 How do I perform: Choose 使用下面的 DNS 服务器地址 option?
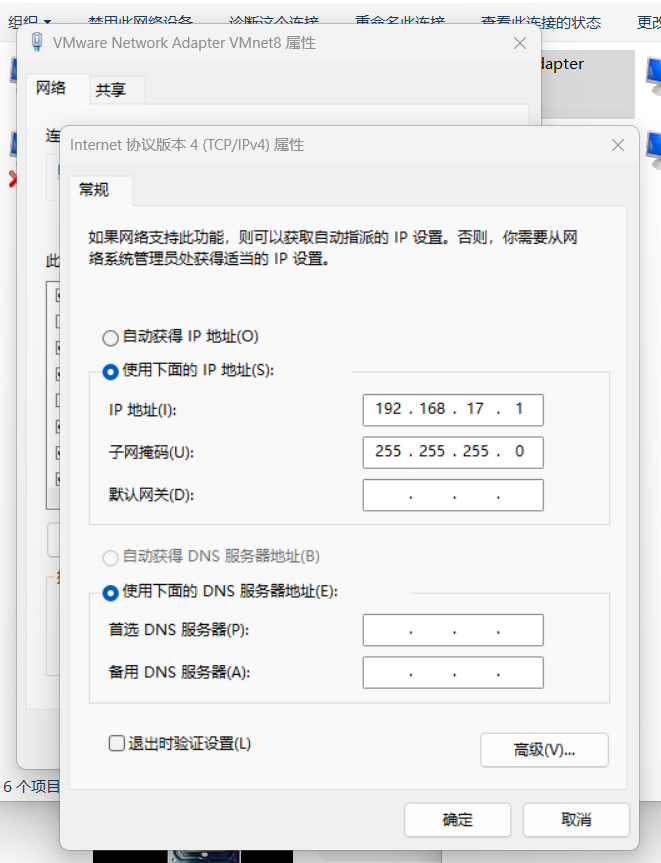[x=110, y=592]
